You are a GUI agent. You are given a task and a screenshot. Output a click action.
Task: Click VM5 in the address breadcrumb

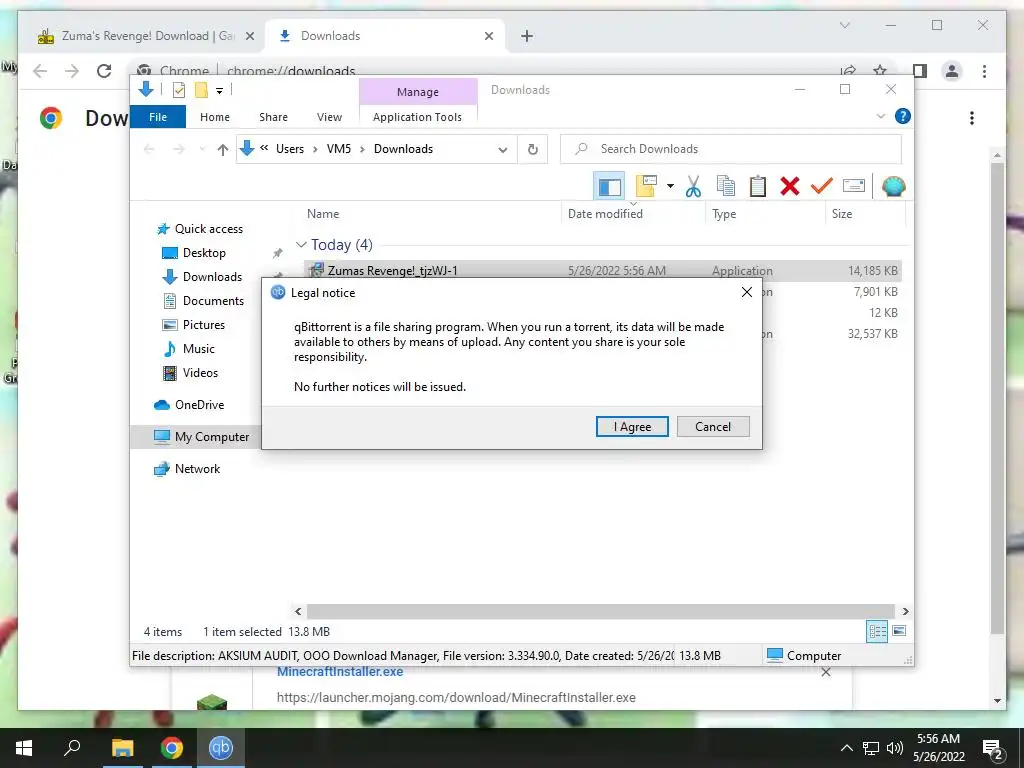click(338, 149)
